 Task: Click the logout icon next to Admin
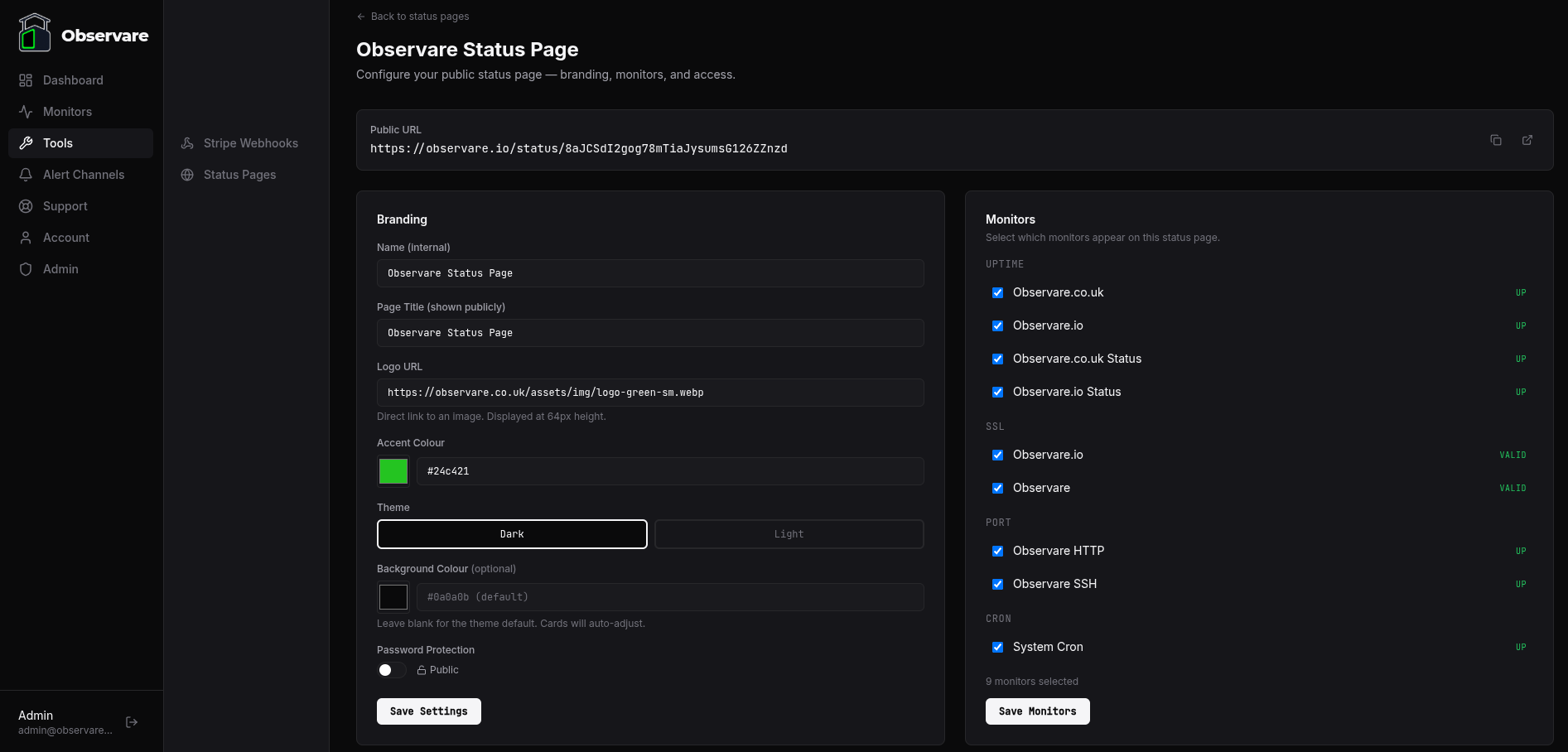pyautogui.click(x=132, y=721)
